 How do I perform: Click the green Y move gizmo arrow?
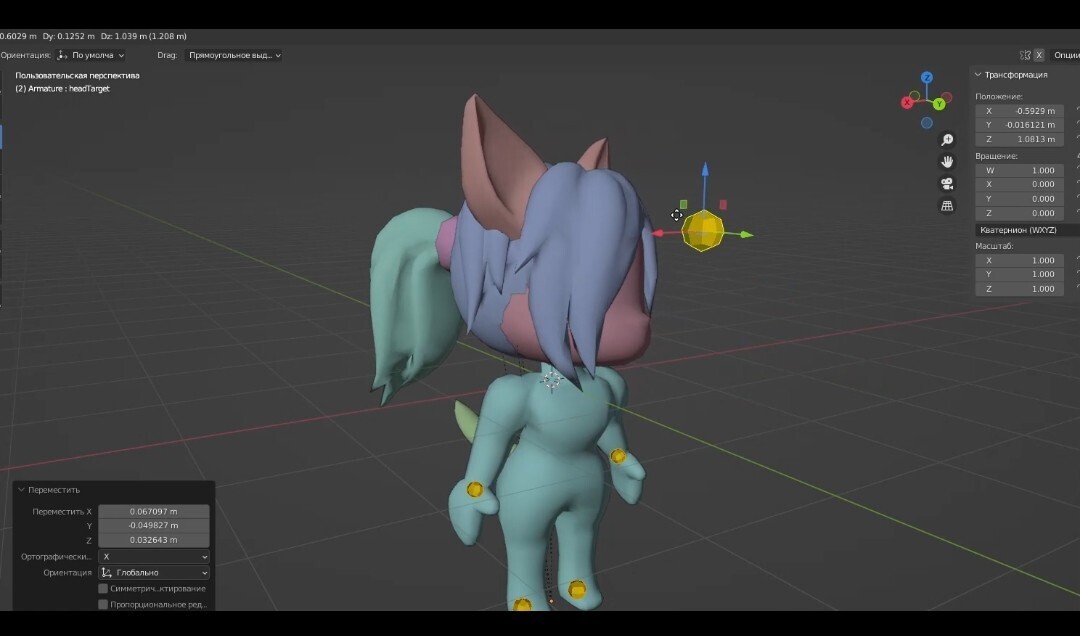pos(746,235)
